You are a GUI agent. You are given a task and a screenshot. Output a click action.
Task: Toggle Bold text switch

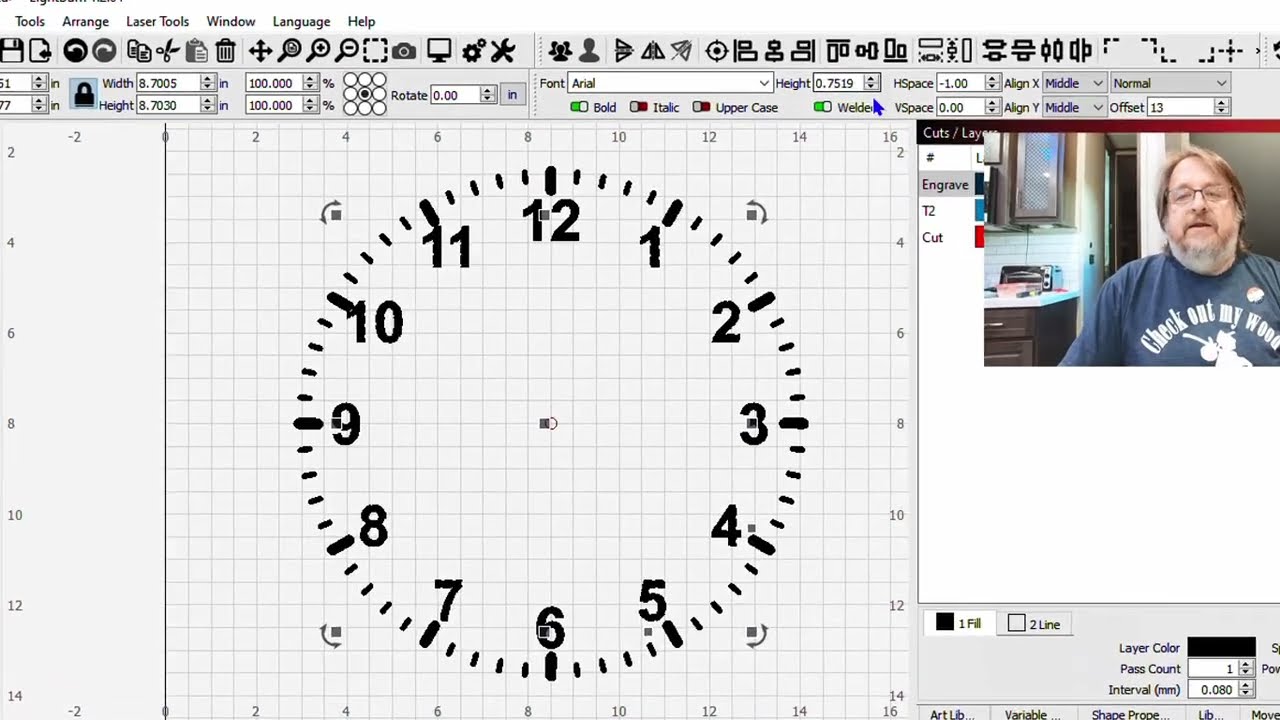tap(579, 107)
